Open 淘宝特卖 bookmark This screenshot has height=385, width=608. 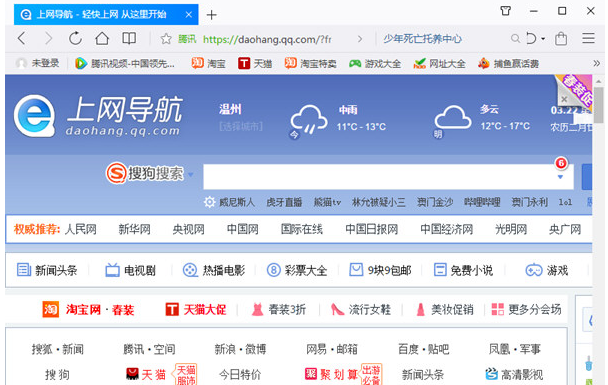coord(310,63)
